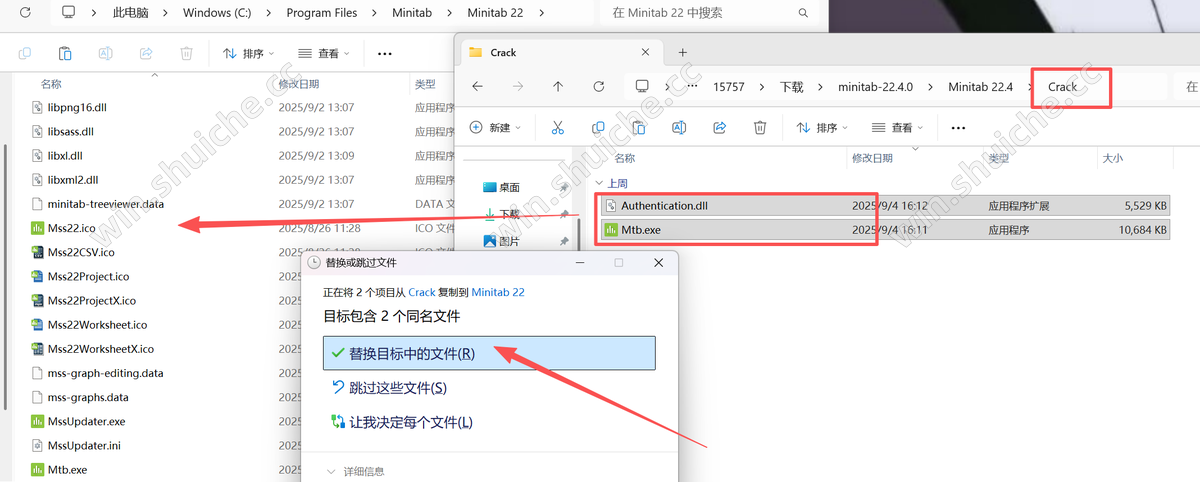Open the 排序 sort dropdown in the Minitab 22 window
This screenshot has width=1200, height=482.
(247, 53)
